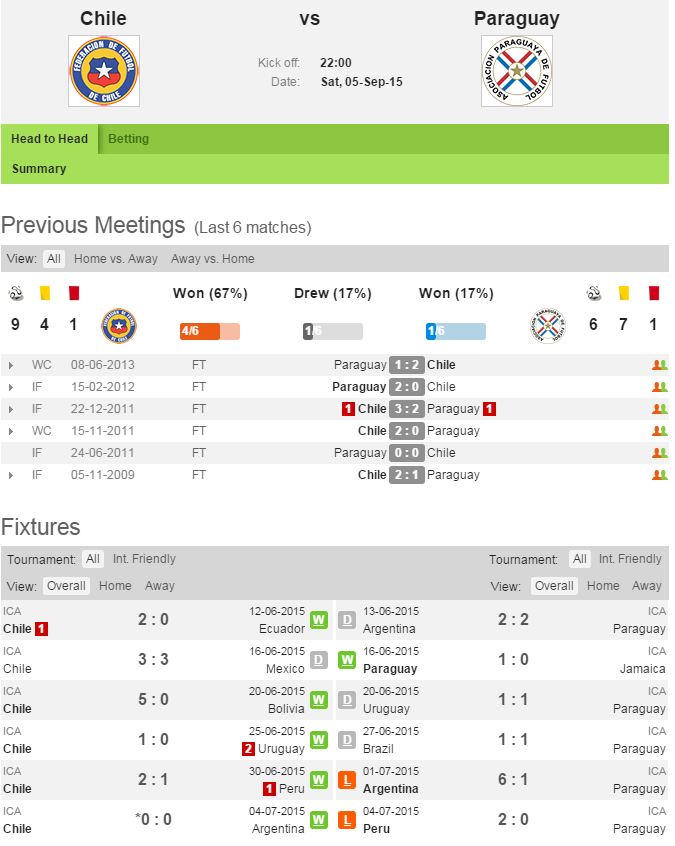Click the green W badge for Chile–Ecuador
The height and width of the screenshot is (846, 675).
[x=319, y=619]
